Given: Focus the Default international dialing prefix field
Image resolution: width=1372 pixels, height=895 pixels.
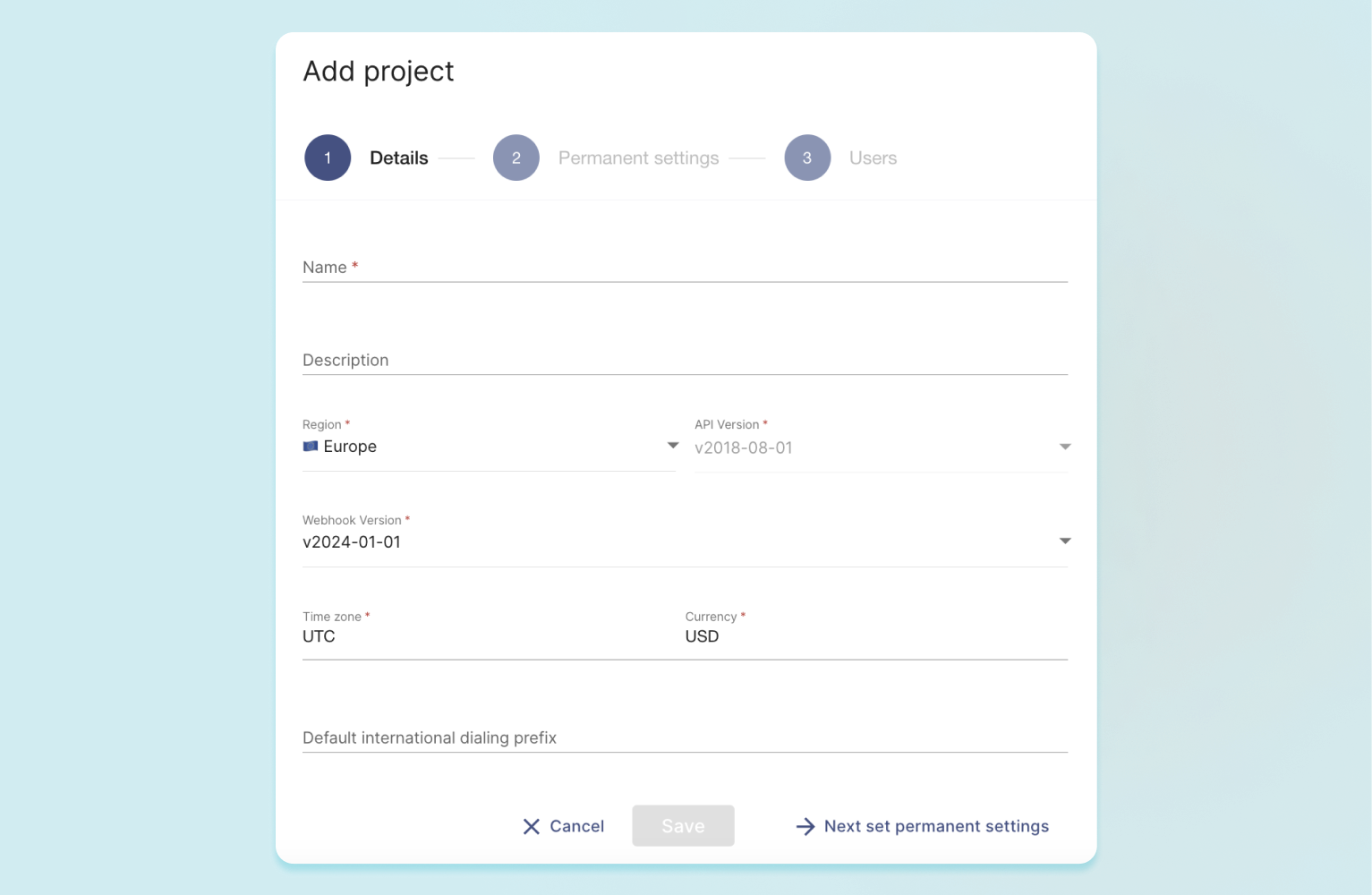Looking at the screenshot, I should pos(685,738).
